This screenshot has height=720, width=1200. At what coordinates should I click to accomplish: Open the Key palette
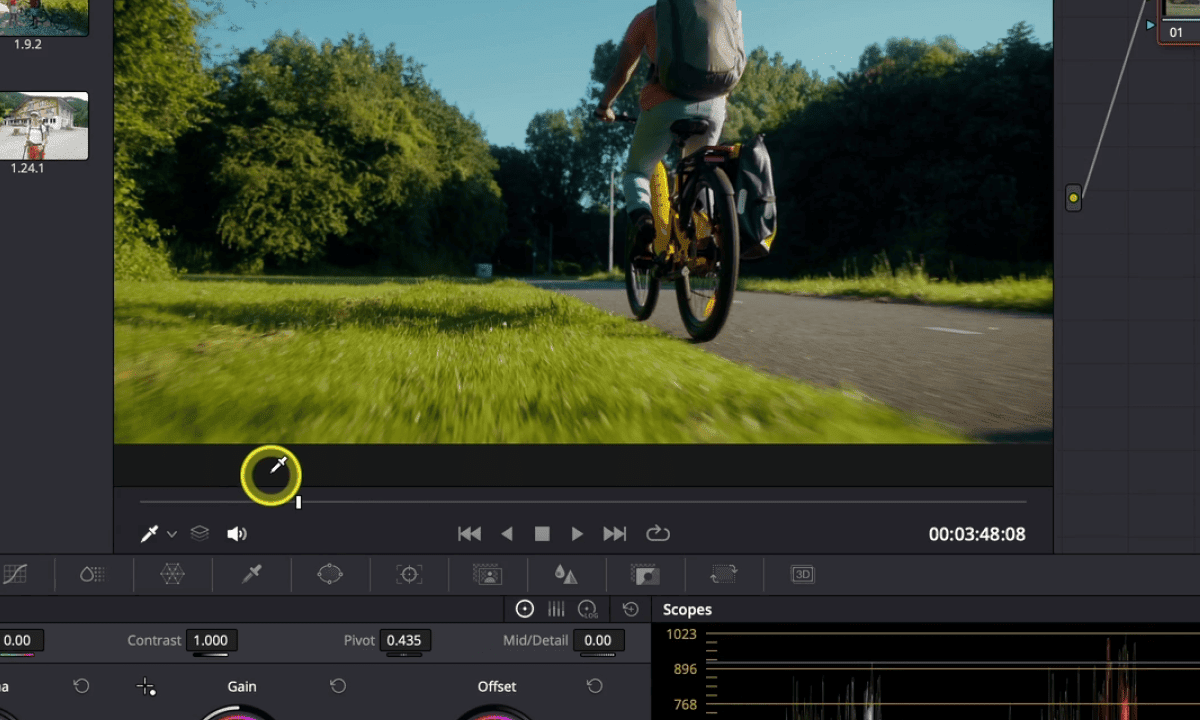tap(645, 574)
